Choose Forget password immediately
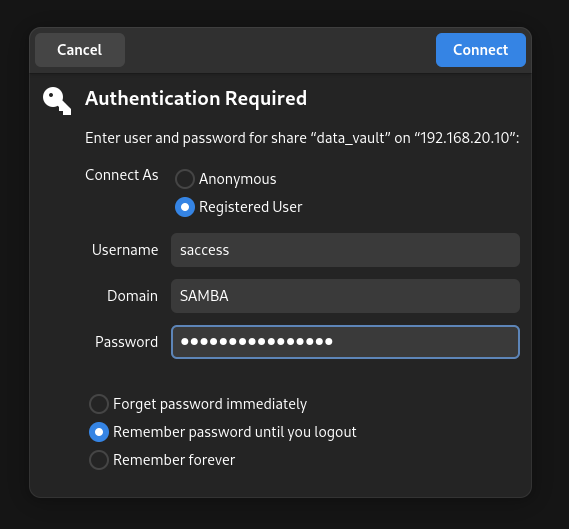The image size is (569, 529). (99, 404)
